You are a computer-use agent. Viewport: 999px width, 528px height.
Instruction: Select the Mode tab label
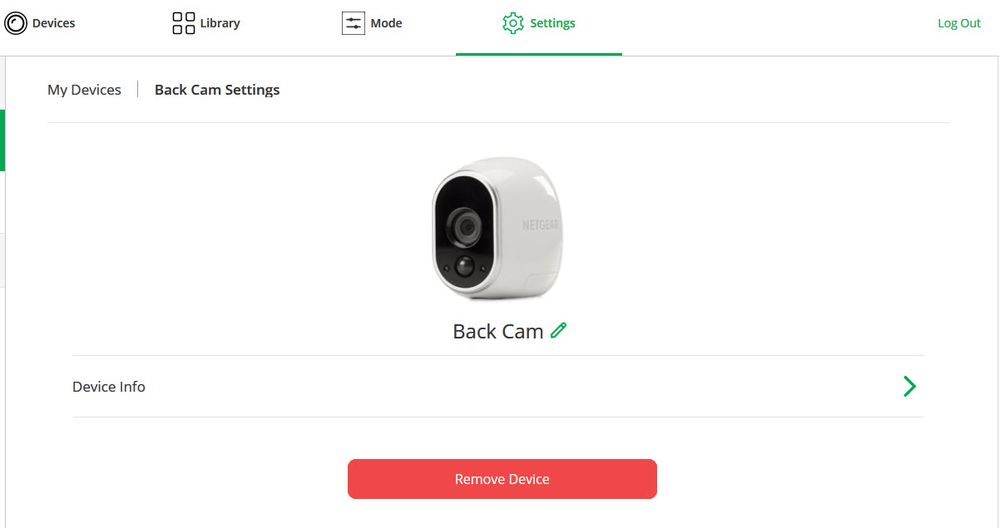[386, 23]
